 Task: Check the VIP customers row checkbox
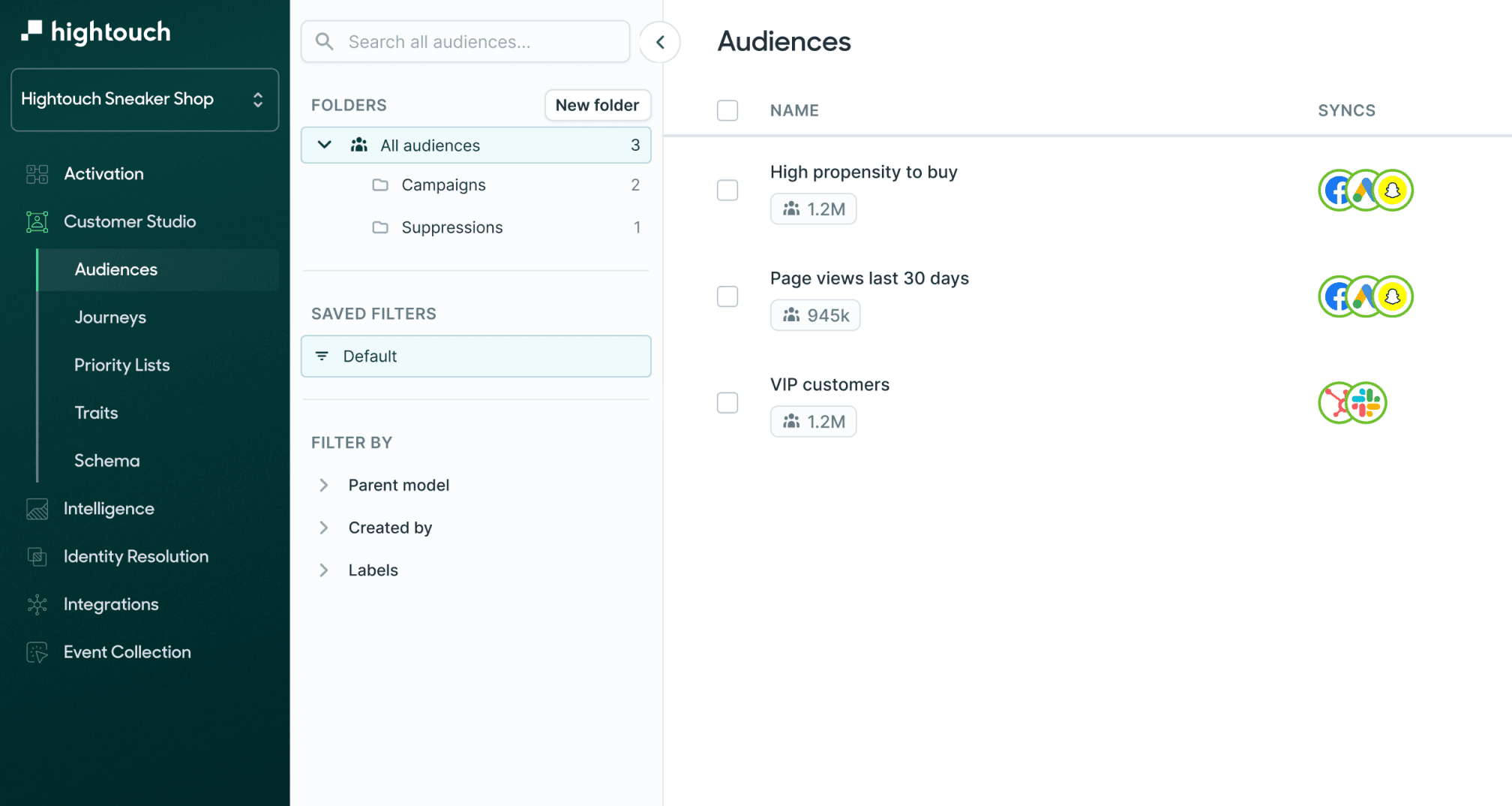tap(727, 403)
